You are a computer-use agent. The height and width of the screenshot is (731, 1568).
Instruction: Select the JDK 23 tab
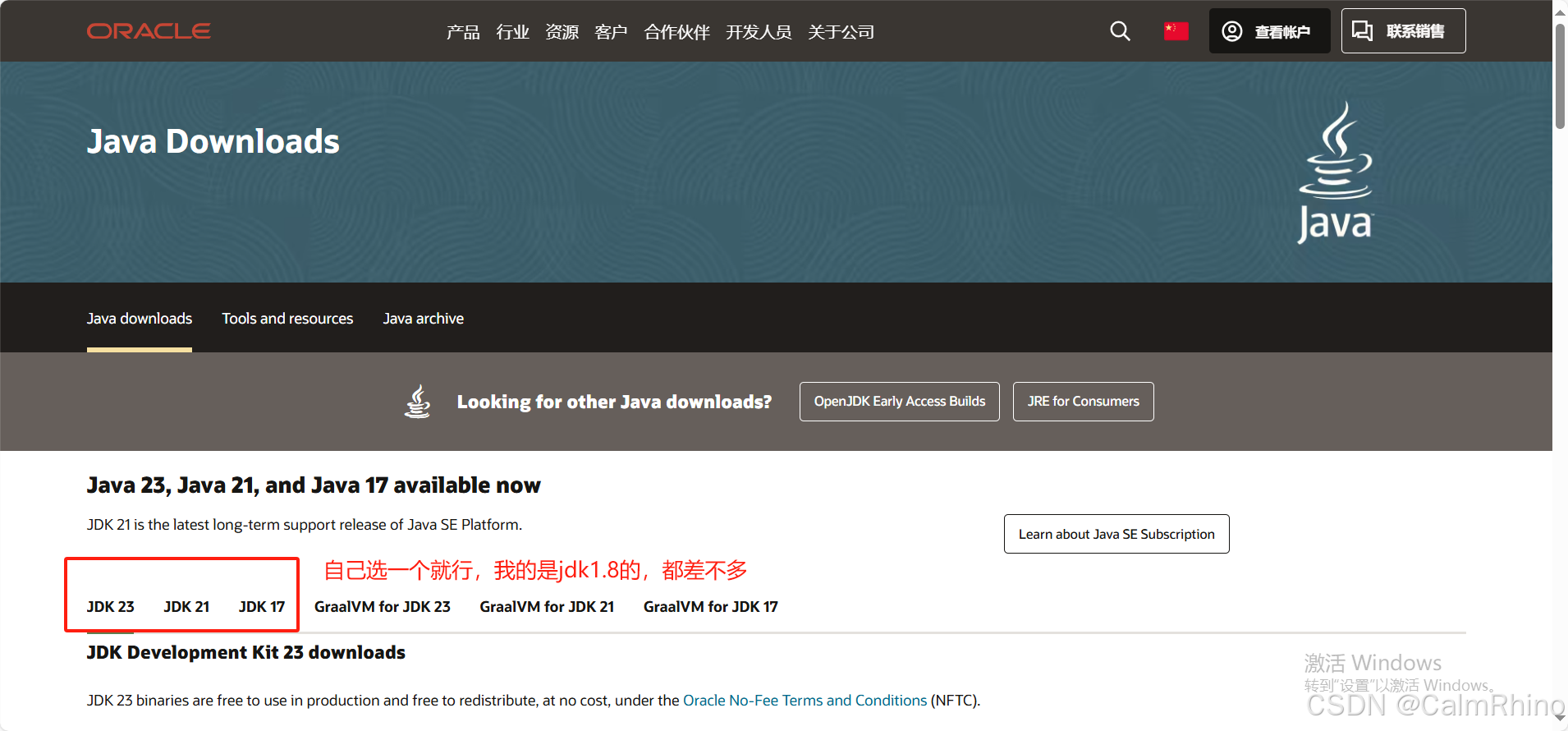[110, 607]
